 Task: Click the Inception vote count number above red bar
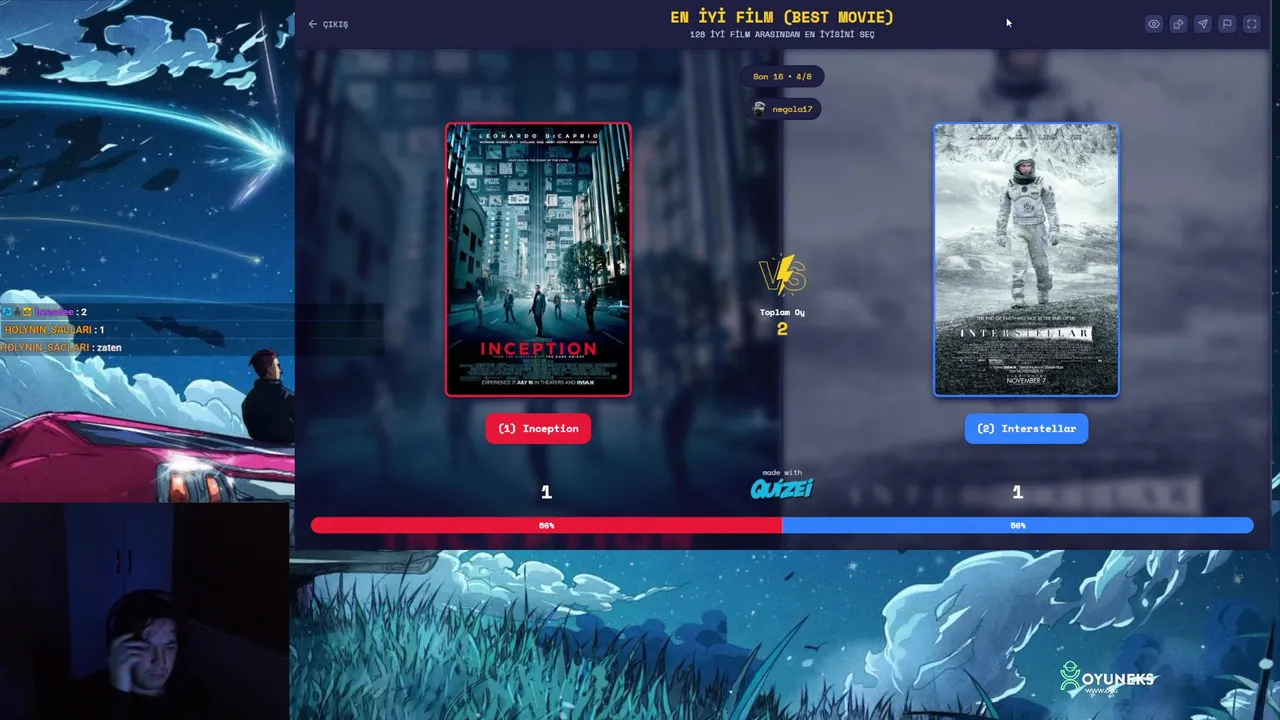pyautogui.click(x=546, y=492)
